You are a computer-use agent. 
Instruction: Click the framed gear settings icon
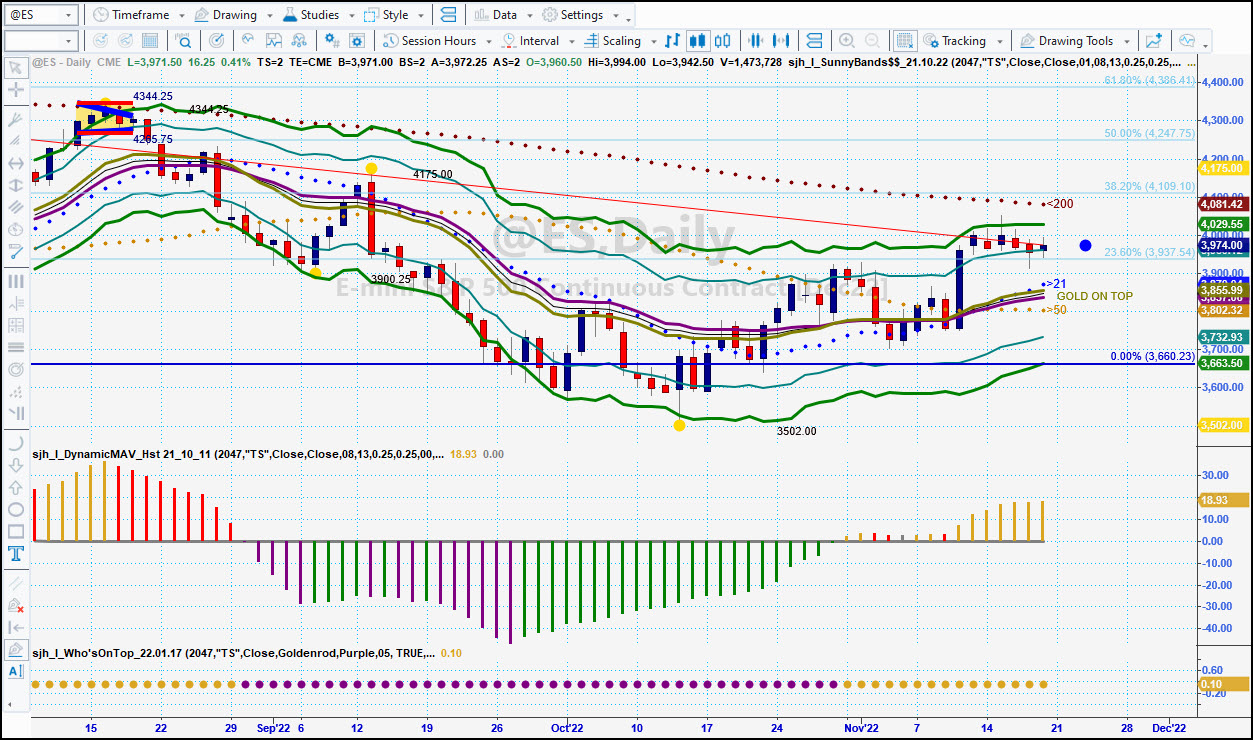[358, 41]
